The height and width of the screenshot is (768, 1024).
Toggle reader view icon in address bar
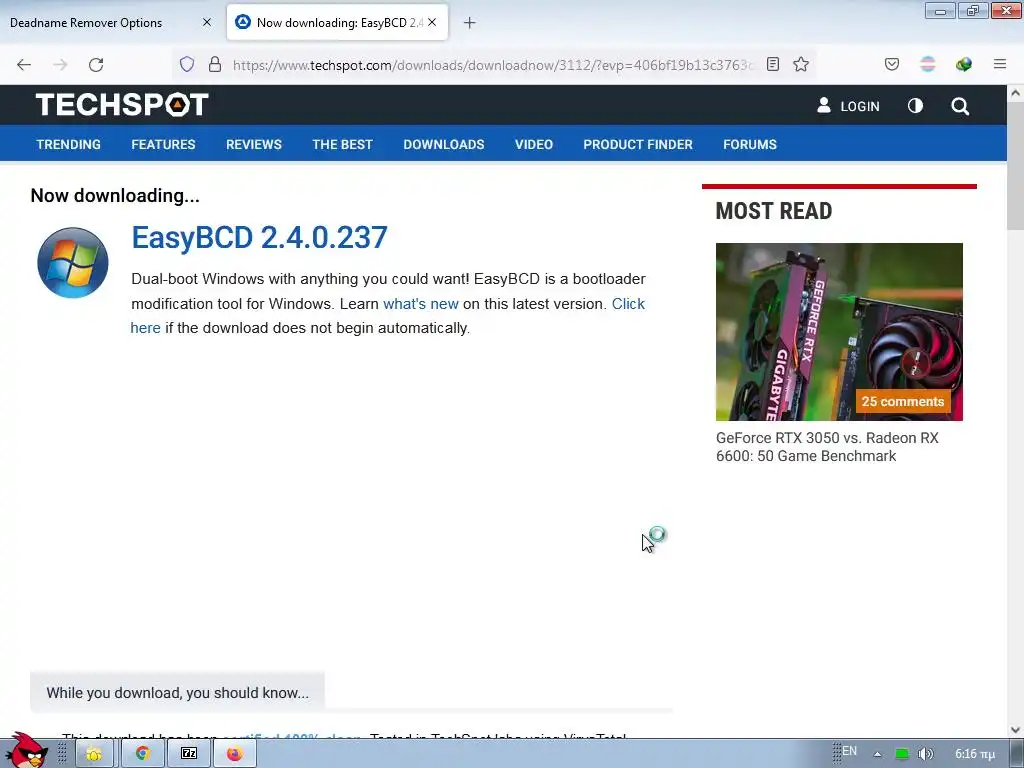click(773, 64)
